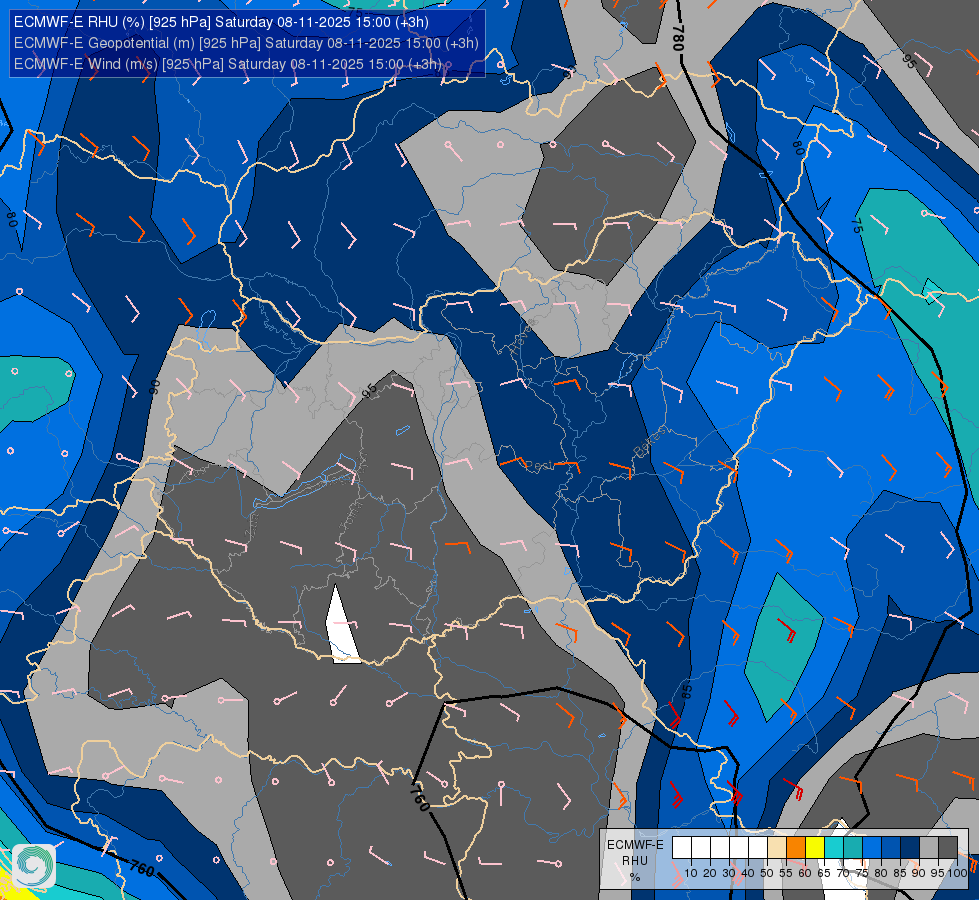The height and width of the screenshot is (900, 979).
Task: Click the legend tick label '70'
Action: coord(843,873)
